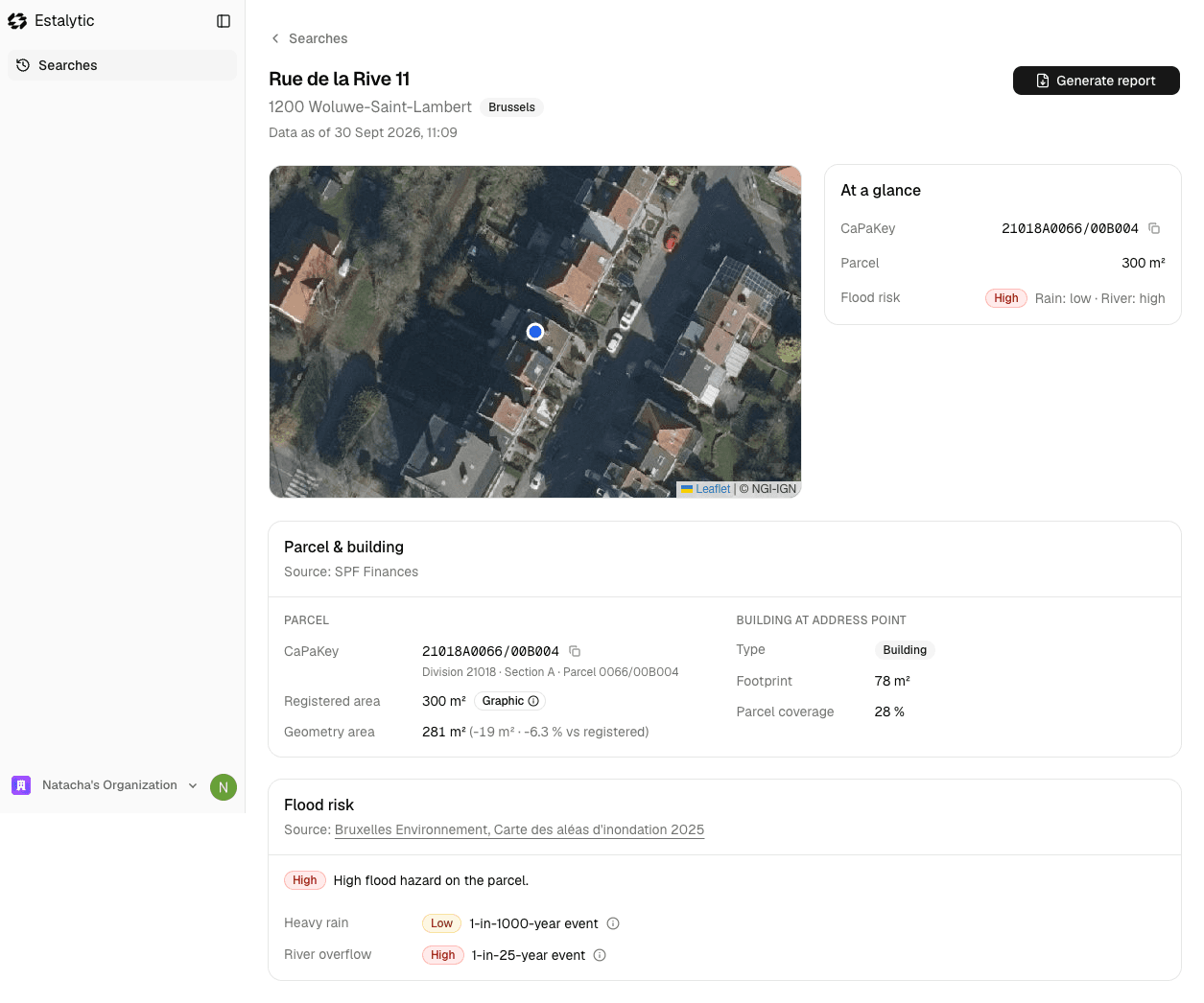Image resolution: width=1204 pixels, height=1003 pixels.
Task: Click the blue location marker on map
Action: [535, 332]
